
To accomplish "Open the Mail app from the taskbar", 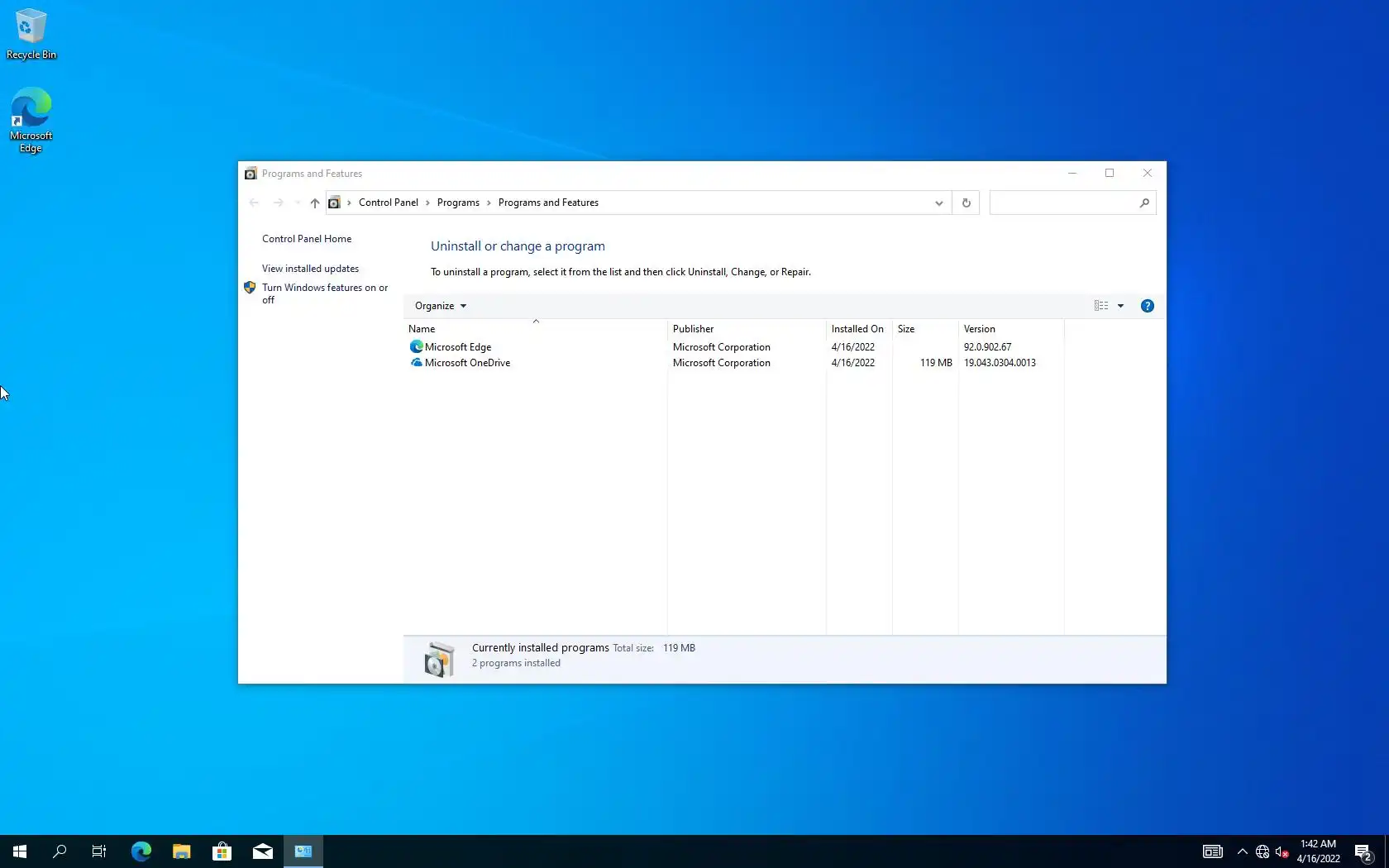I will (262, 851).
